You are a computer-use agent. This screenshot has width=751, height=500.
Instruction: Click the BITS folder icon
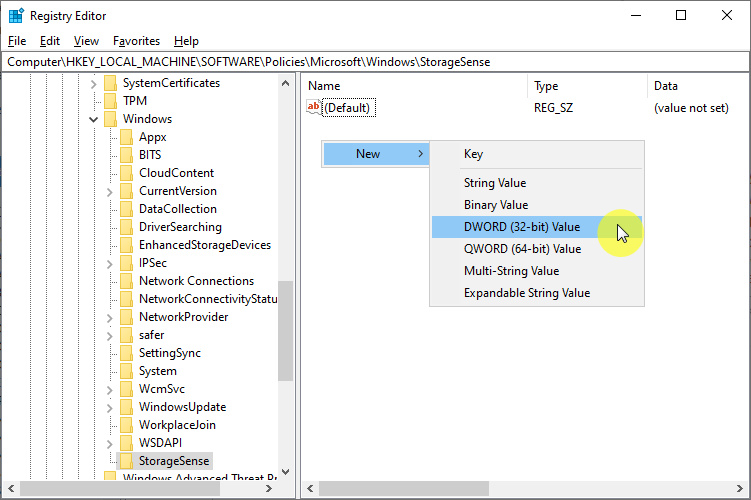tap(126, 155)
